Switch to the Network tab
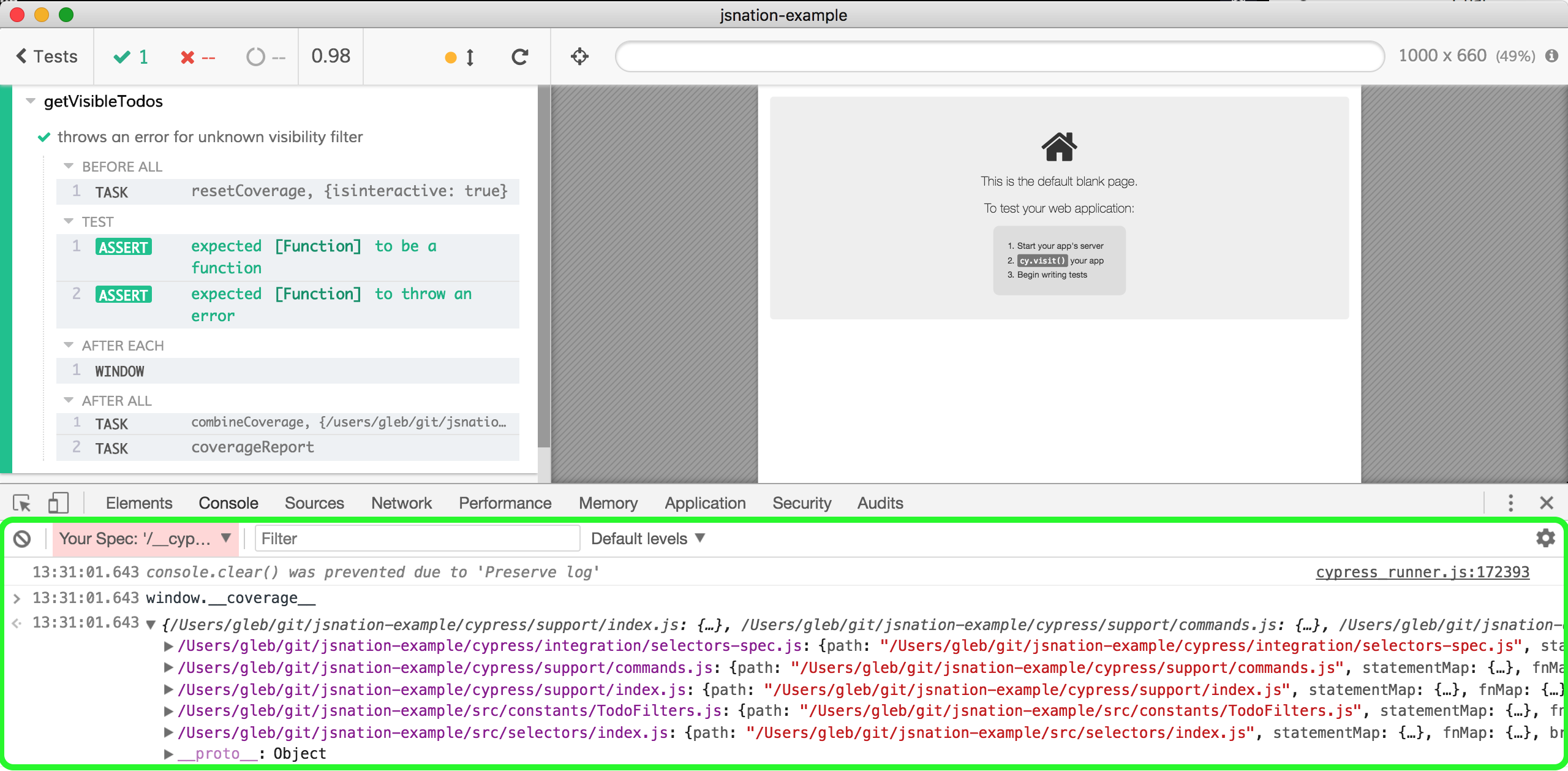1568x771 pixels. pos(401,503)
